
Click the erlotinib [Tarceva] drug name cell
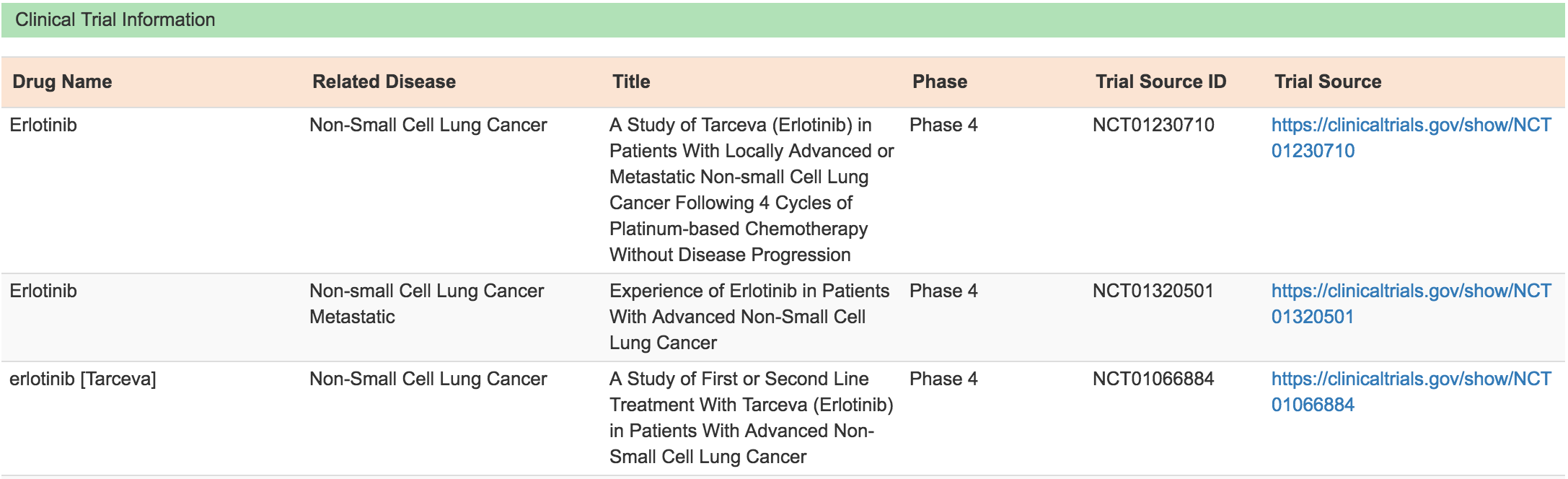coord(83,379)
